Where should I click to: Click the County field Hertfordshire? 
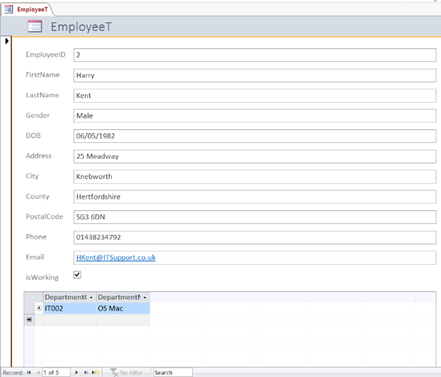255,197
